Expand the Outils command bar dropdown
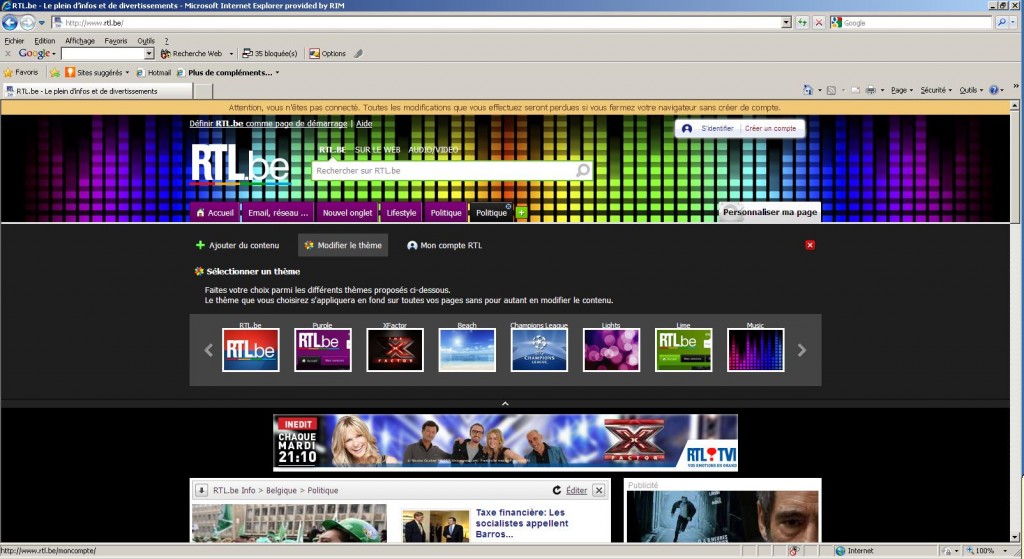 click(x=971, y=90)
